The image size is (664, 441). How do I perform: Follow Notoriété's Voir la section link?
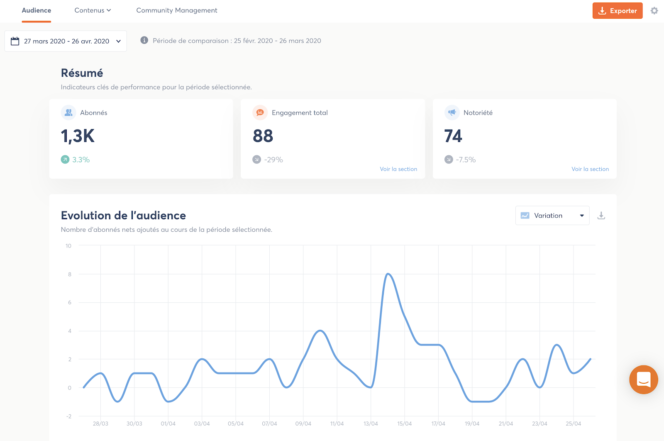590,169
